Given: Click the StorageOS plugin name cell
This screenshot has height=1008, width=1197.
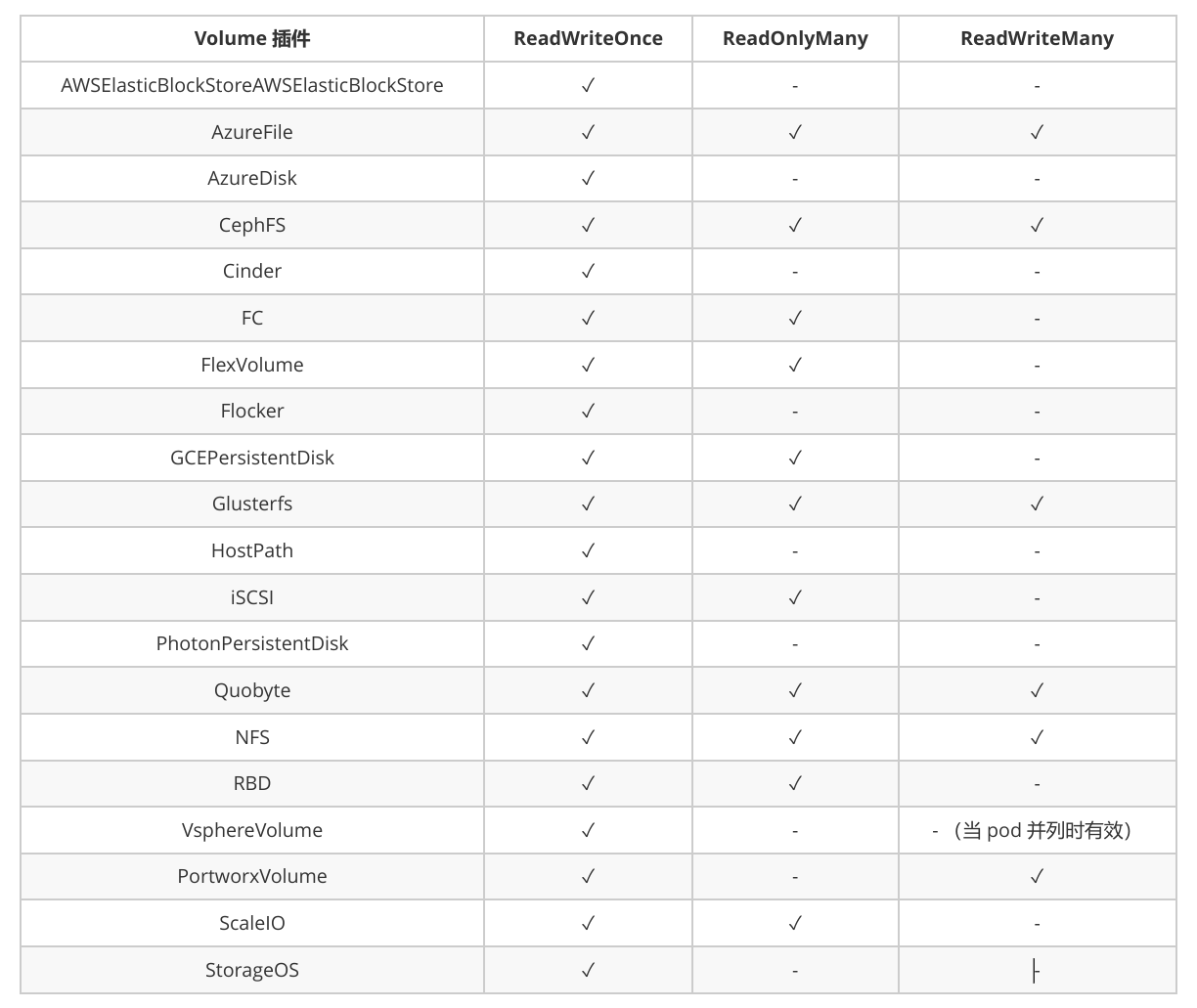Looking at the screenshot, I should (x=252, y=970).
